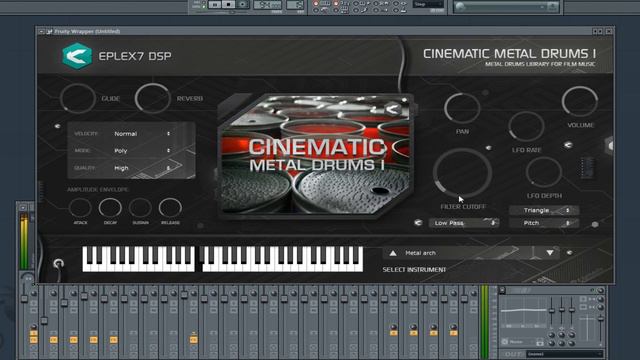Click the arrow icon right of LFO RATE
Screen dimensions: 640x360
click(568, 145)
